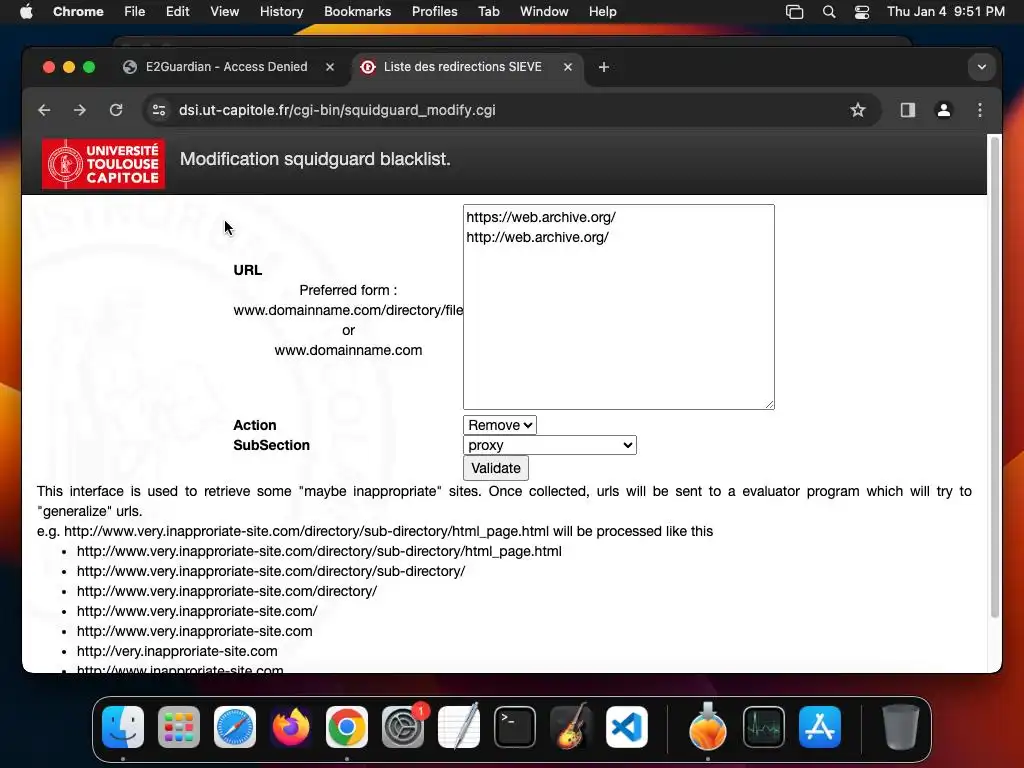Click the bullet ending in html_page.html
This screenshot has width=1024, height=768.
pos(319,551)
